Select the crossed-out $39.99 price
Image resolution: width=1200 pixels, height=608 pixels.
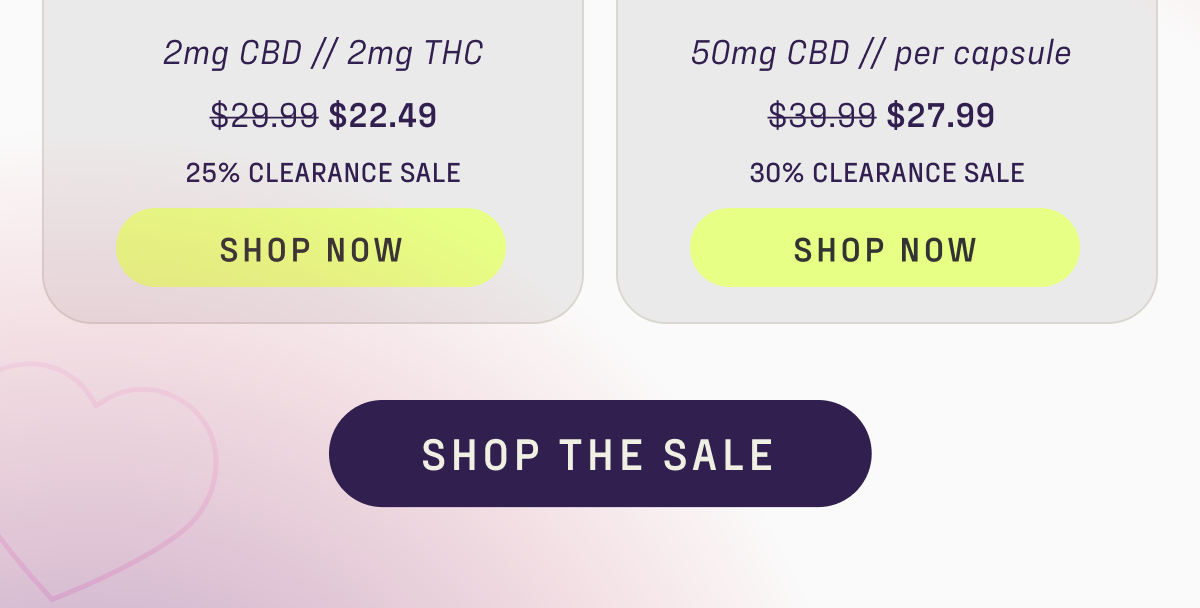click(x=824, y=116)
